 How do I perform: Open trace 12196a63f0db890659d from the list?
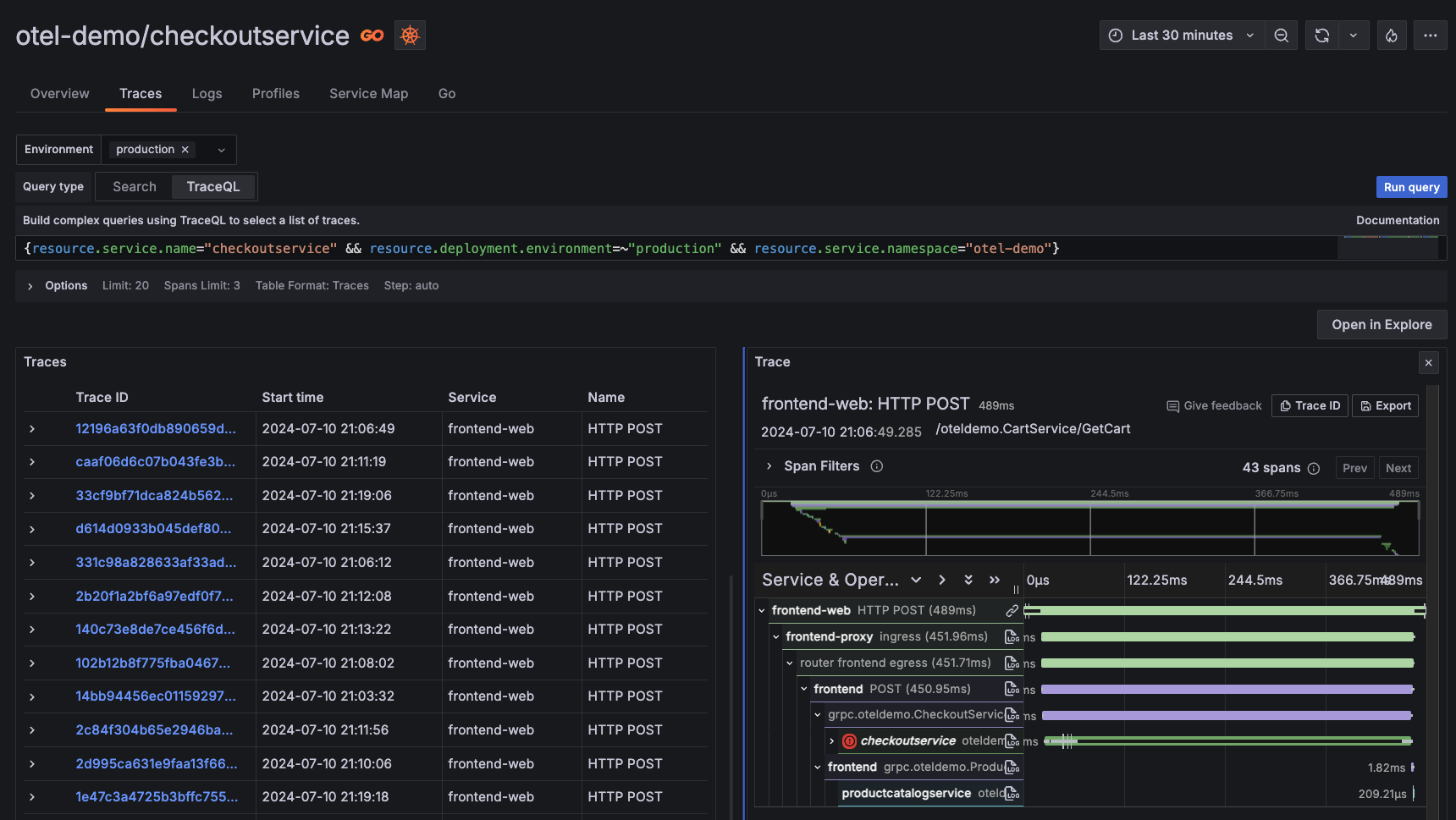point(155,428)
